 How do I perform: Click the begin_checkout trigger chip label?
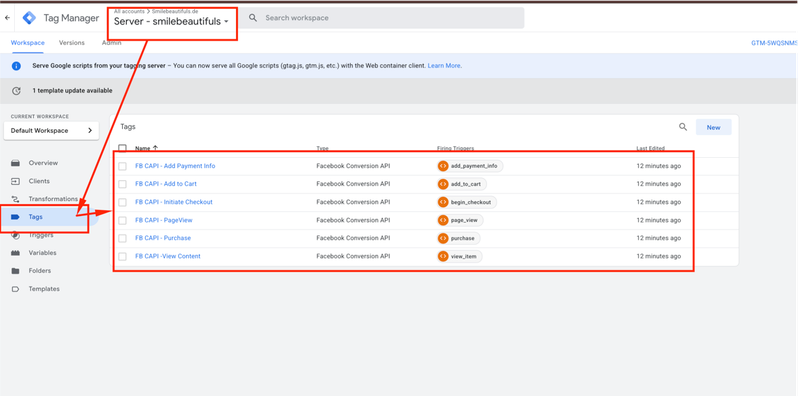(x=471, y=202)
